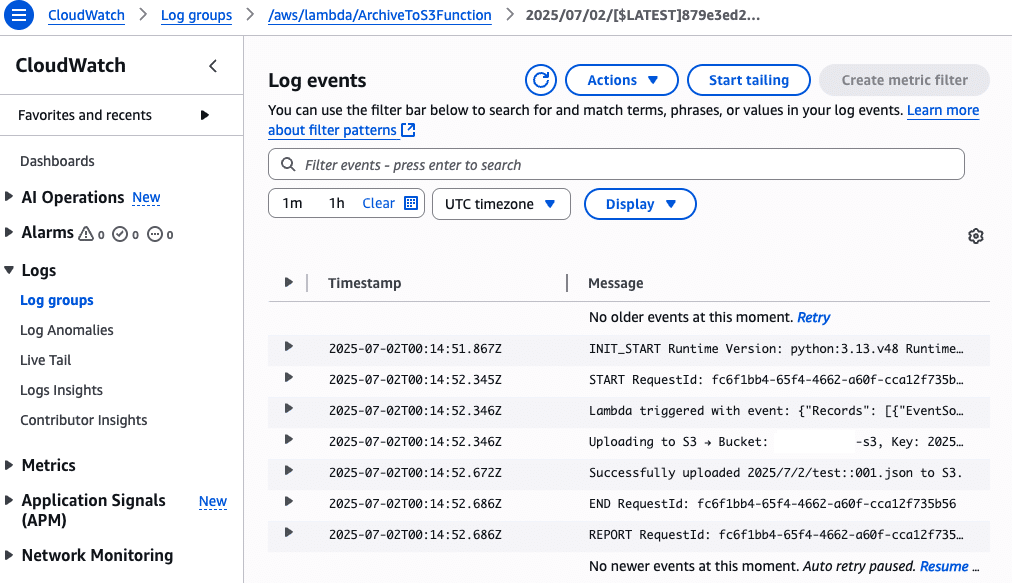Select Logs Insights in sidebar
Viewport: 1012px width, 583px height.
pos(61,390)
